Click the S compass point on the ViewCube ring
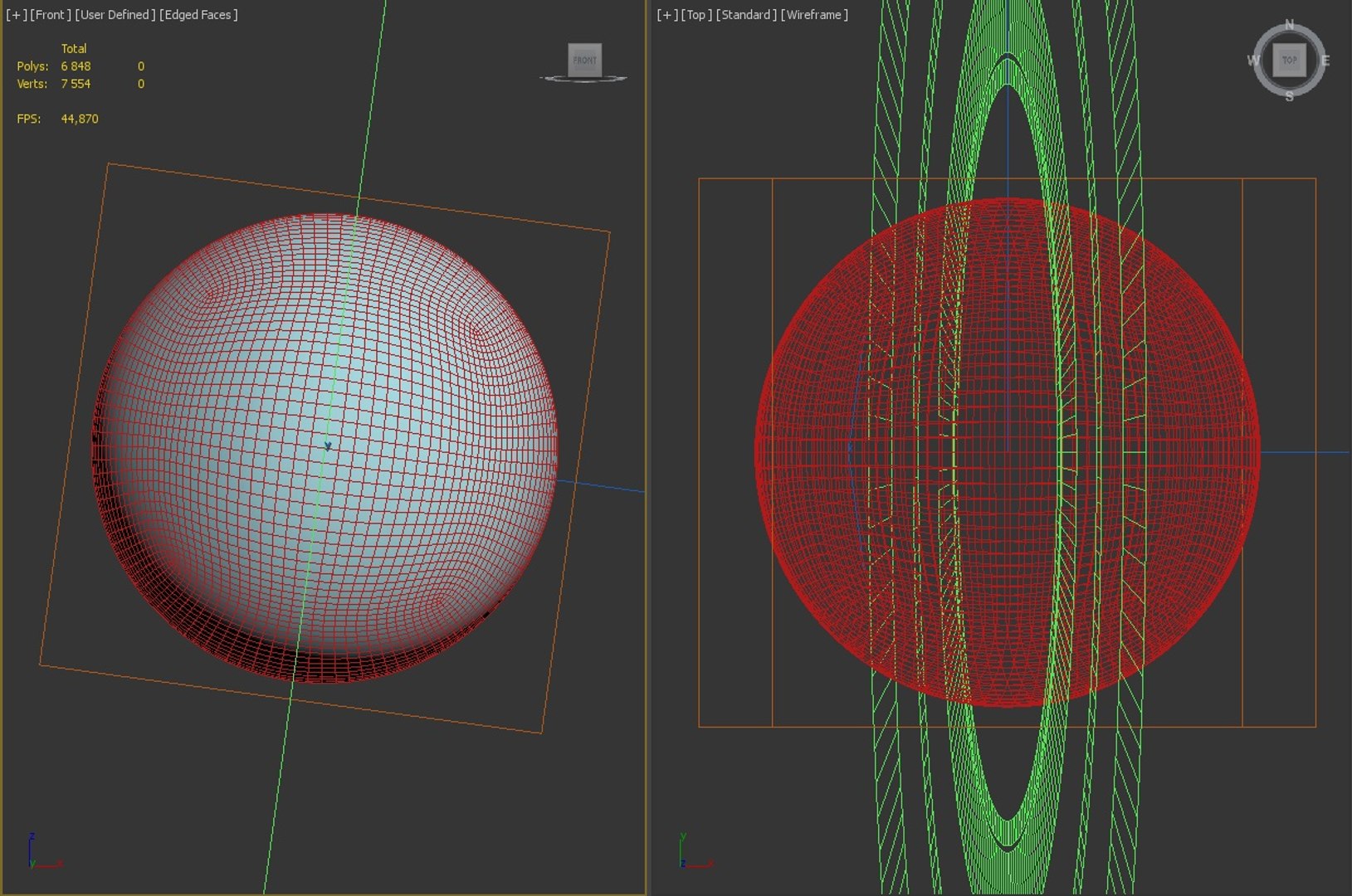Image resolution: width=1352 pixels, height=896 pixels. point(1289,96)
